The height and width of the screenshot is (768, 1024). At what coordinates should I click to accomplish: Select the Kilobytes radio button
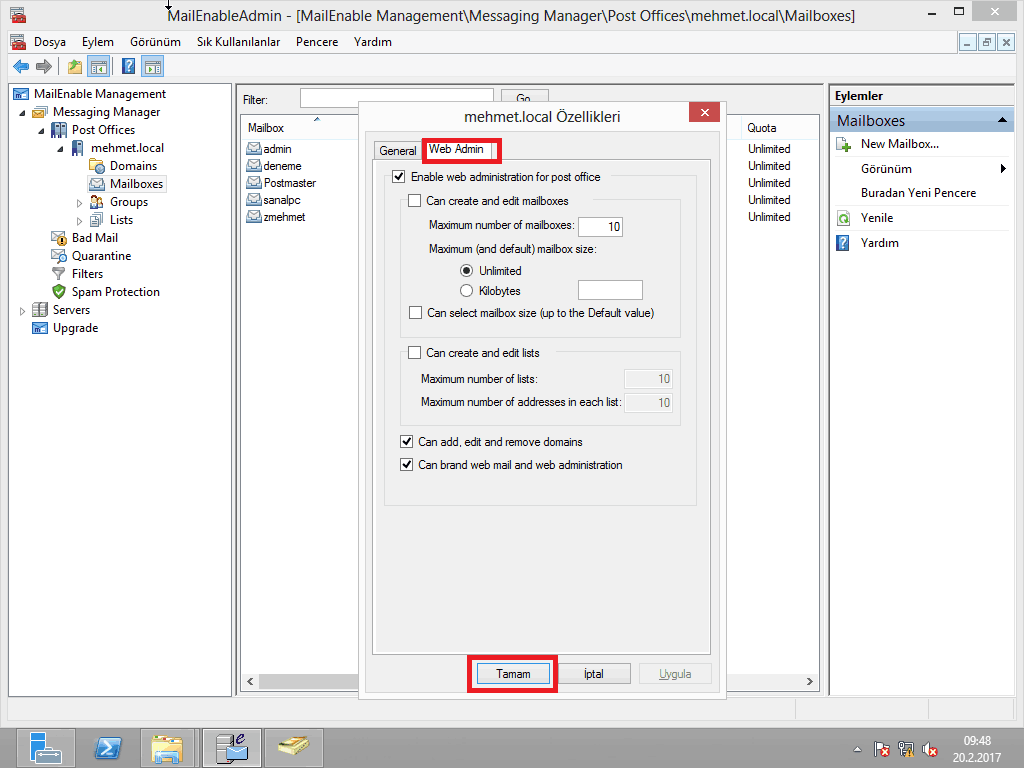pos(466,291)
